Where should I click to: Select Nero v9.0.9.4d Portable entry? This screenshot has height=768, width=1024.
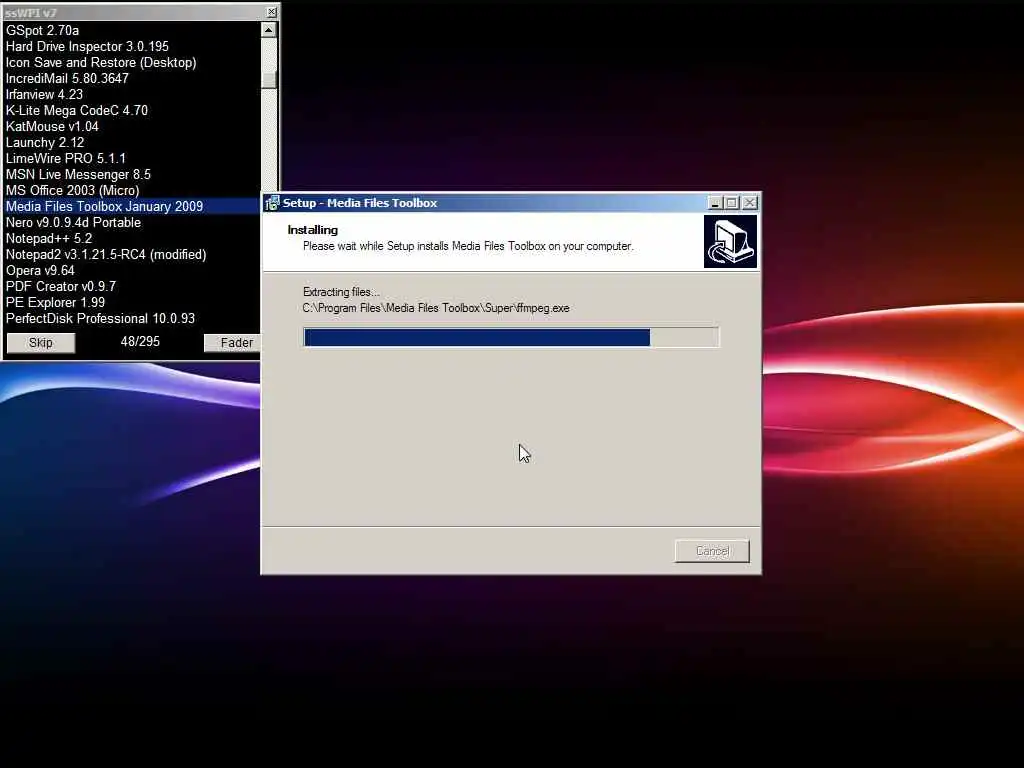(133, 223)
